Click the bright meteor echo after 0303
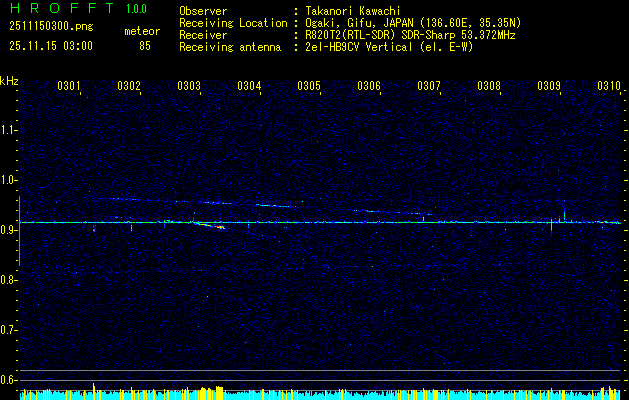The height and width of the screenshot is (400, 629). click(x=210, y=225)
